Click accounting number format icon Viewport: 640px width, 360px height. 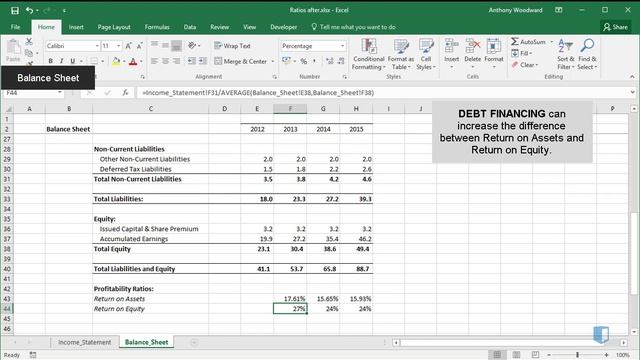coord(287,61)
